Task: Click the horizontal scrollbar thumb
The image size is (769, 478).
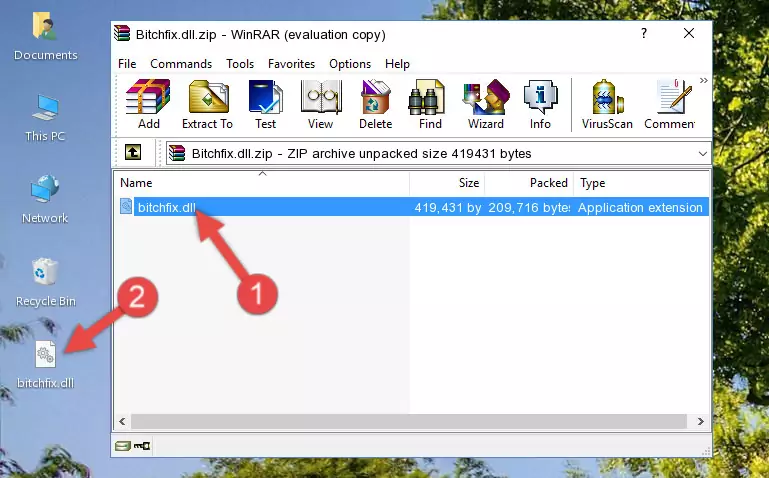Action: (x=409, y=421)
